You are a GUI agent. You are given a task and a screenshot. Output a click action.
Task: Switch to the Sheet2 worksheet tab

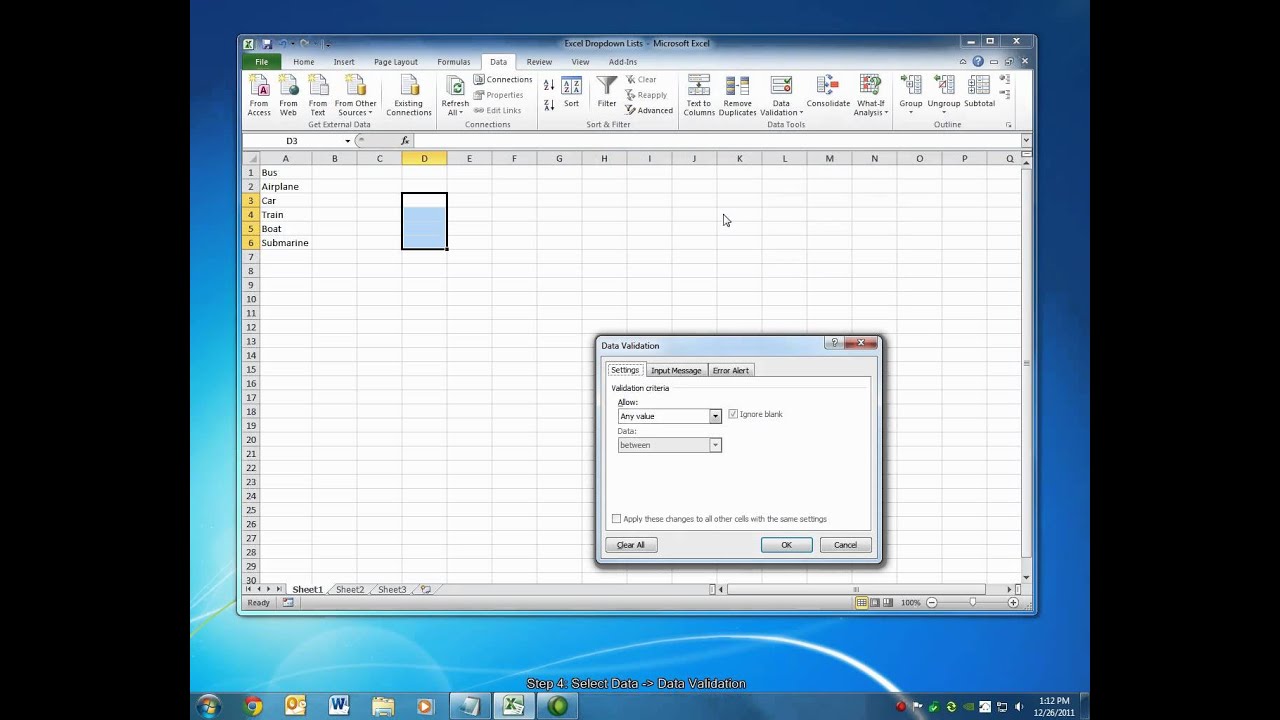pos(349,590)
